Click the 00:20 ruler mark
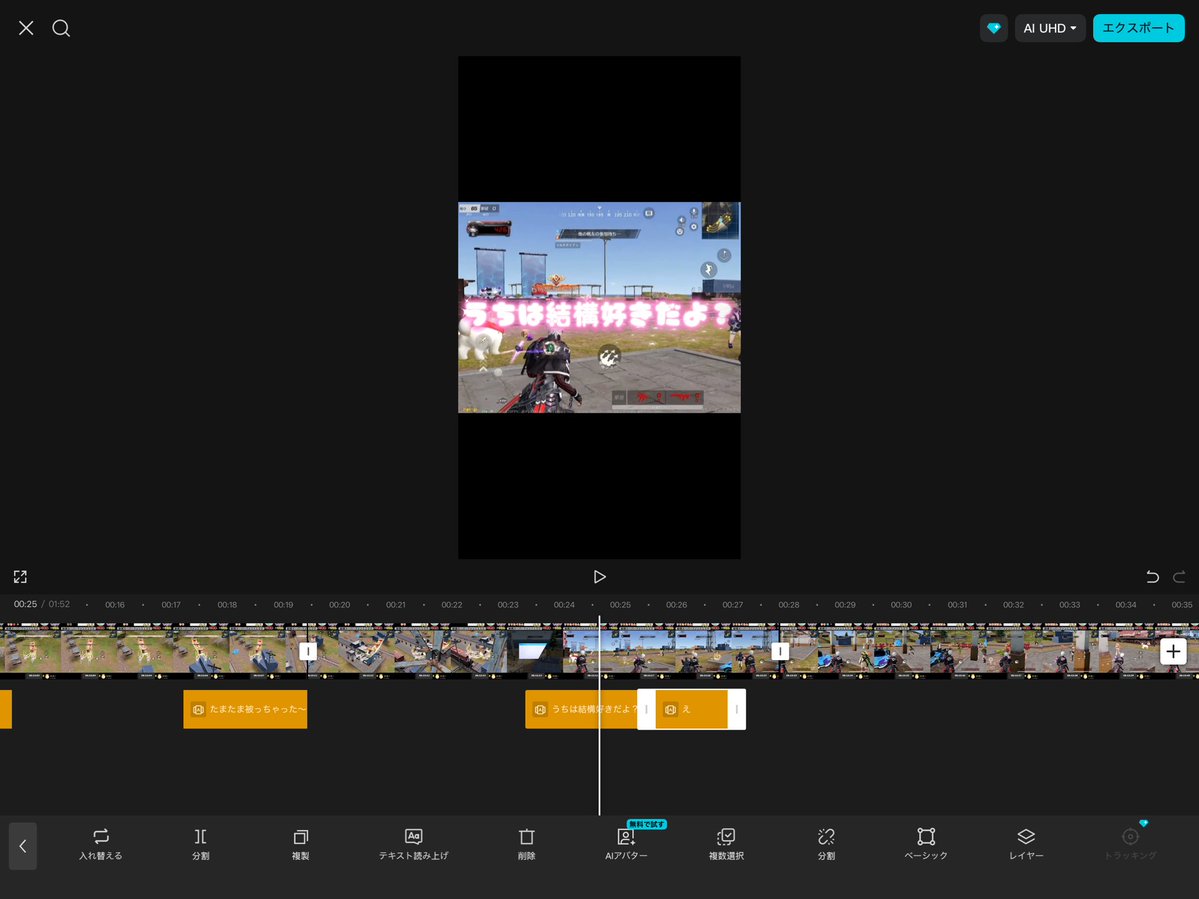 (340, 605)
